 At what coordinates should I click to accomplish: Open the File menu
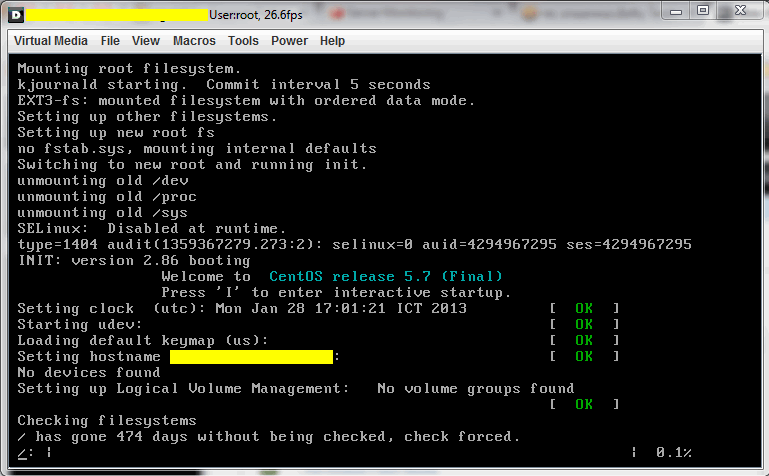coord(110,41)
